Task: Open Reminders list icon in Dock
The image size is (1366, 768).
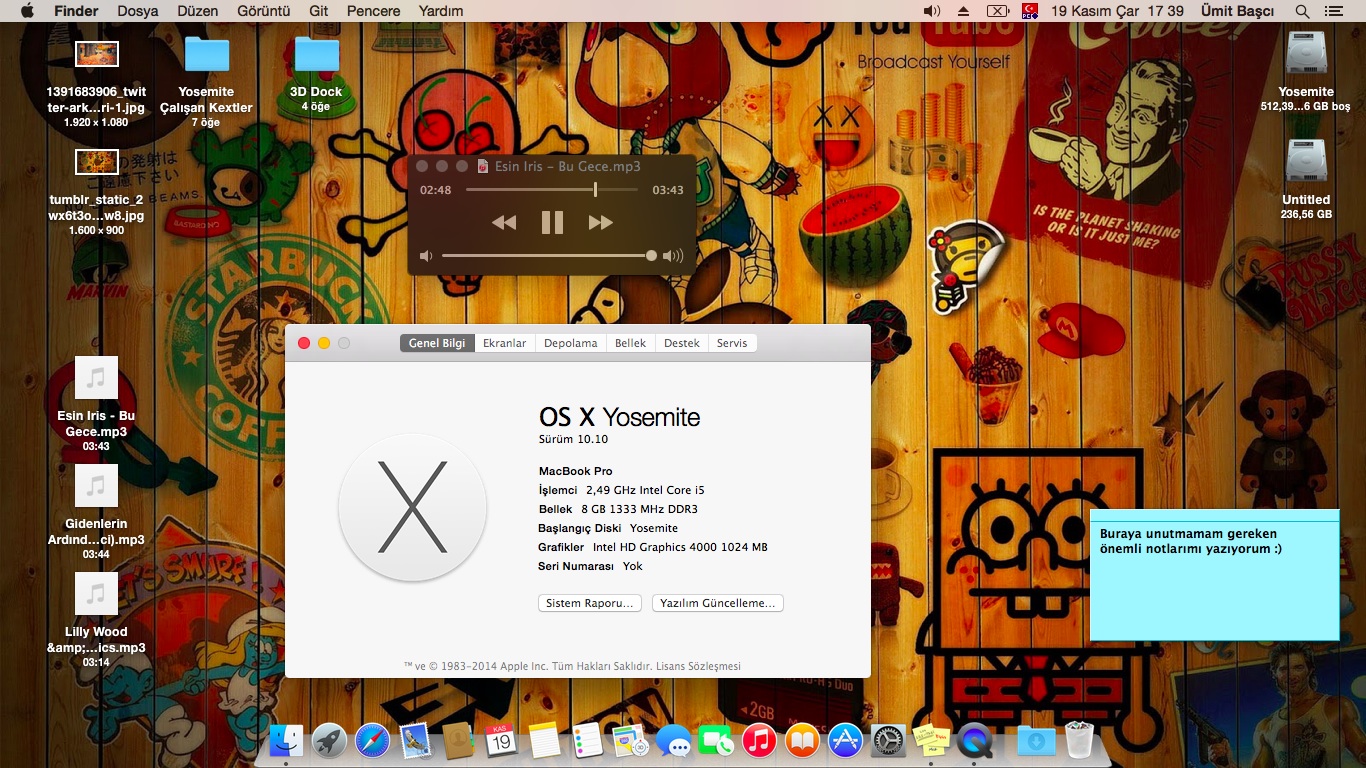Action: 587,741
